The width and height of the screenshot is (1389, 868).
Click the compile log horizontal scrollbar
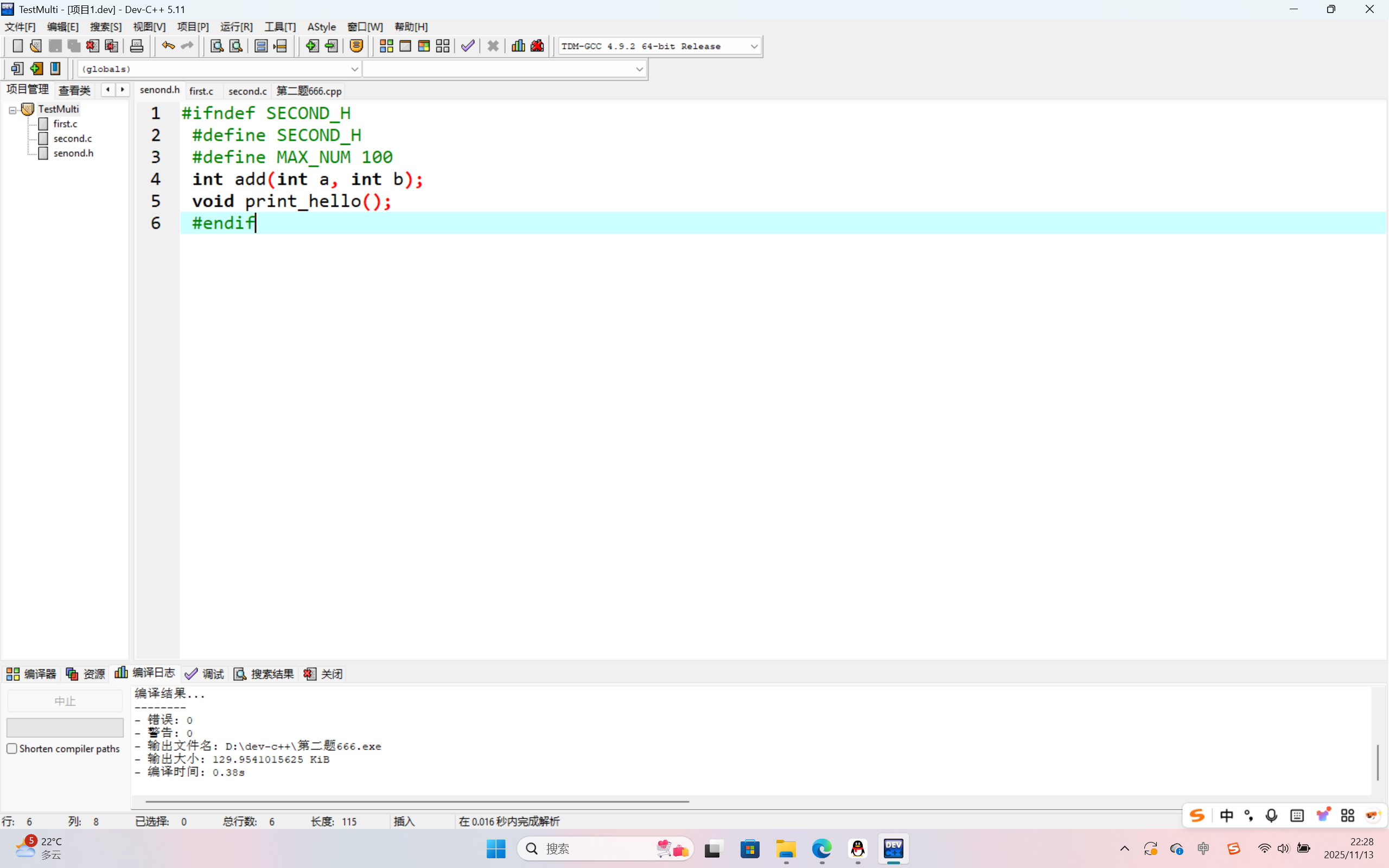417,801
